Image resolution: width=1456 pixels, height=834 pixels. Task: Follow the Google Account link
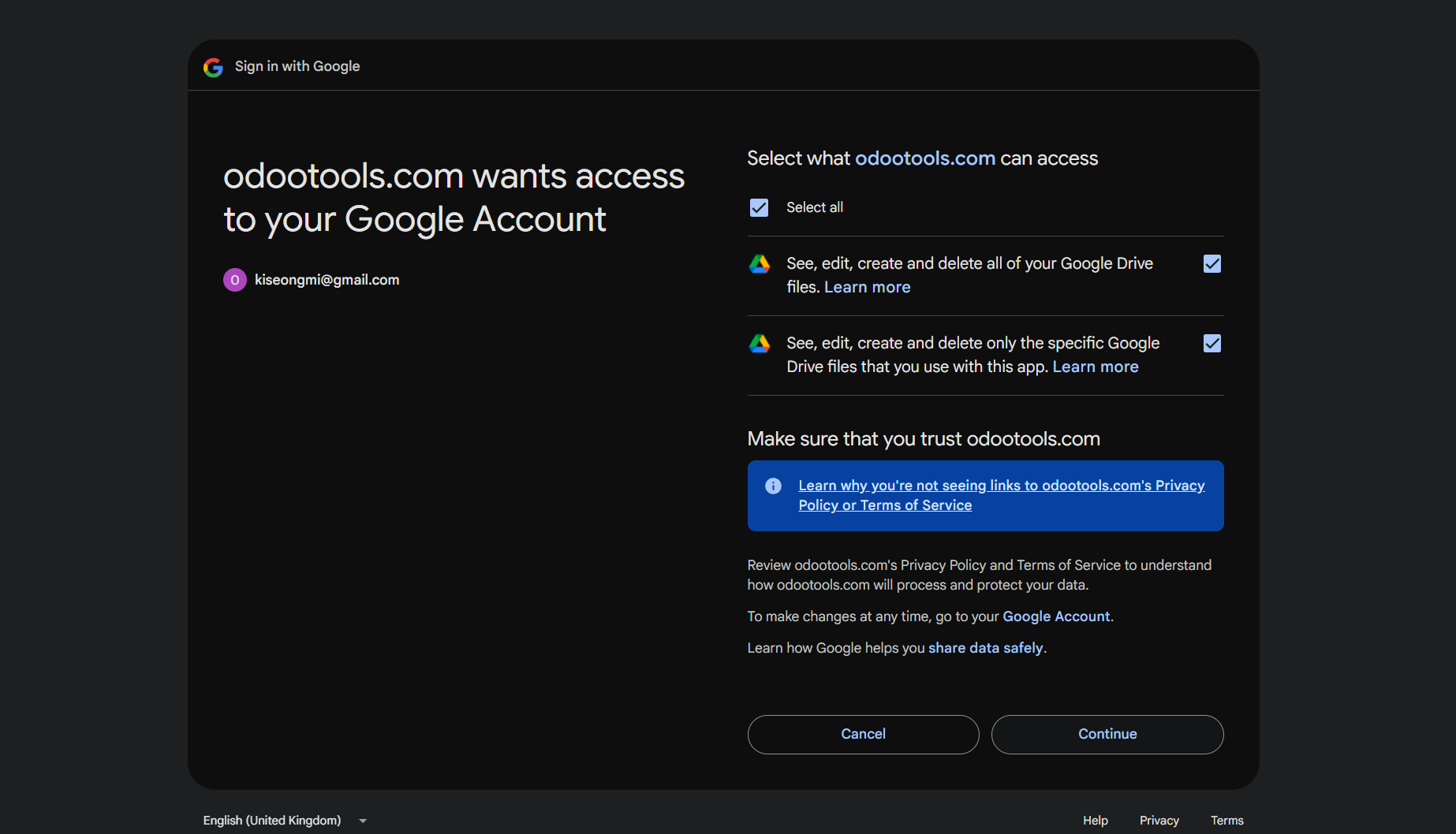pyautogui.click(x=1055, y=616)
